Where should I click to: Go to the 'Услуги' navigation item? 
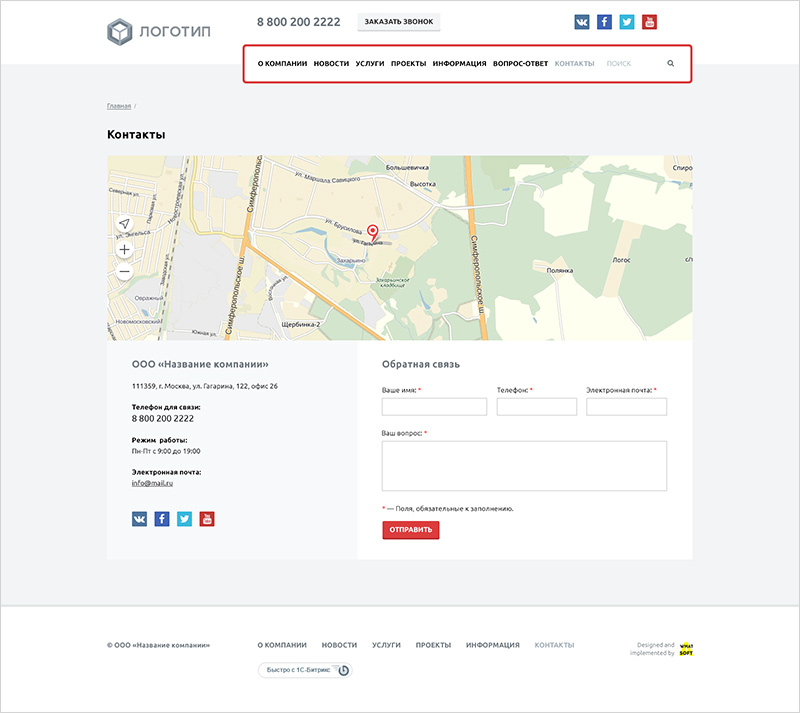[370, 64]
